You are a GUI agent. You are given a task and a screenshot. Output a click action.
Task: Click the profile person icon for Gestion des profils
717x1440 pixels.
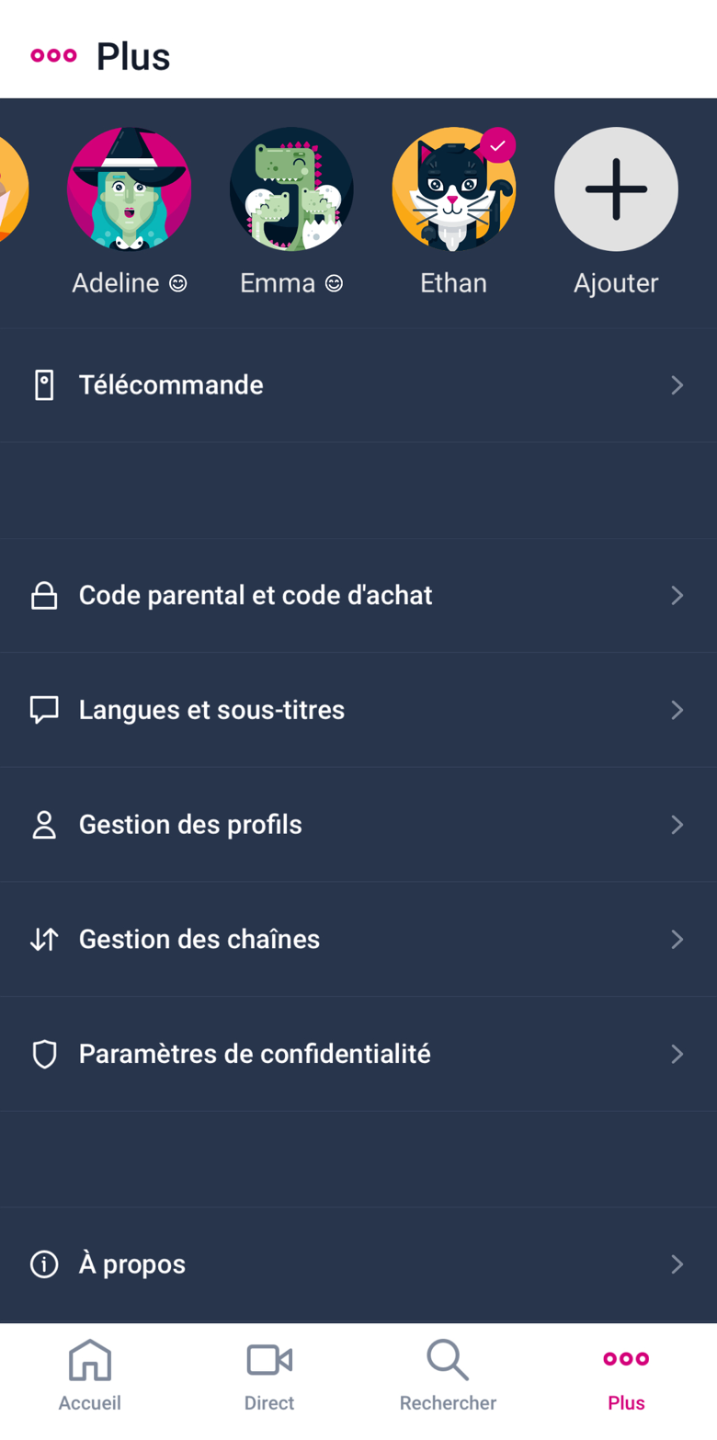click(x=44, y=824)
